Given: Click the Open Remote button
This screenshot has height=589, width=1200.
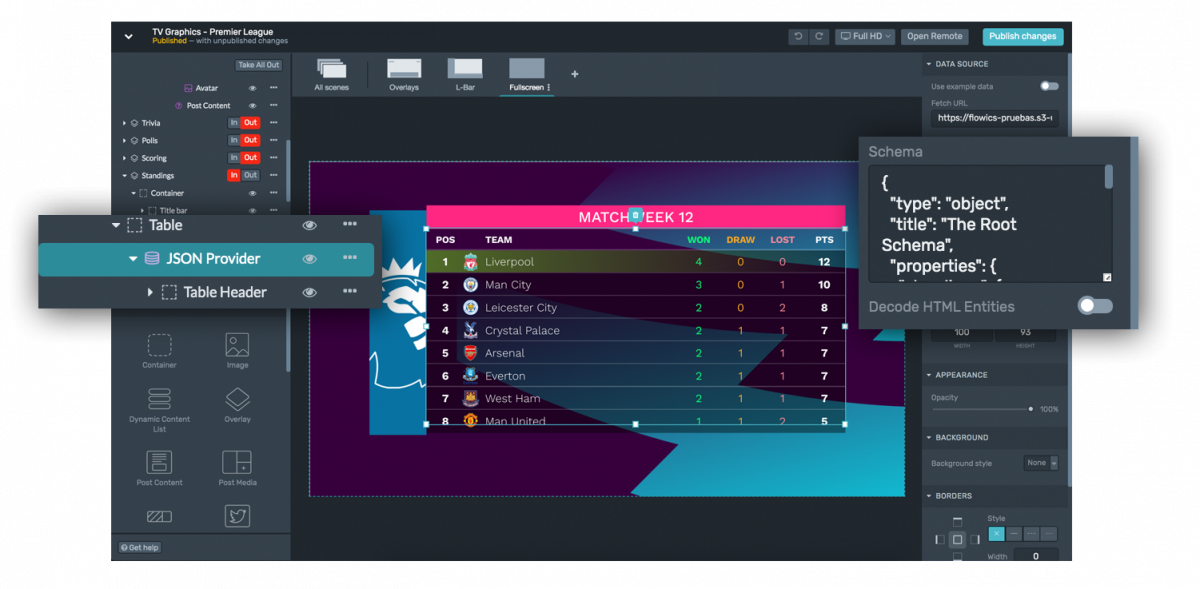Looking at the screenshot, I should 934,36.
